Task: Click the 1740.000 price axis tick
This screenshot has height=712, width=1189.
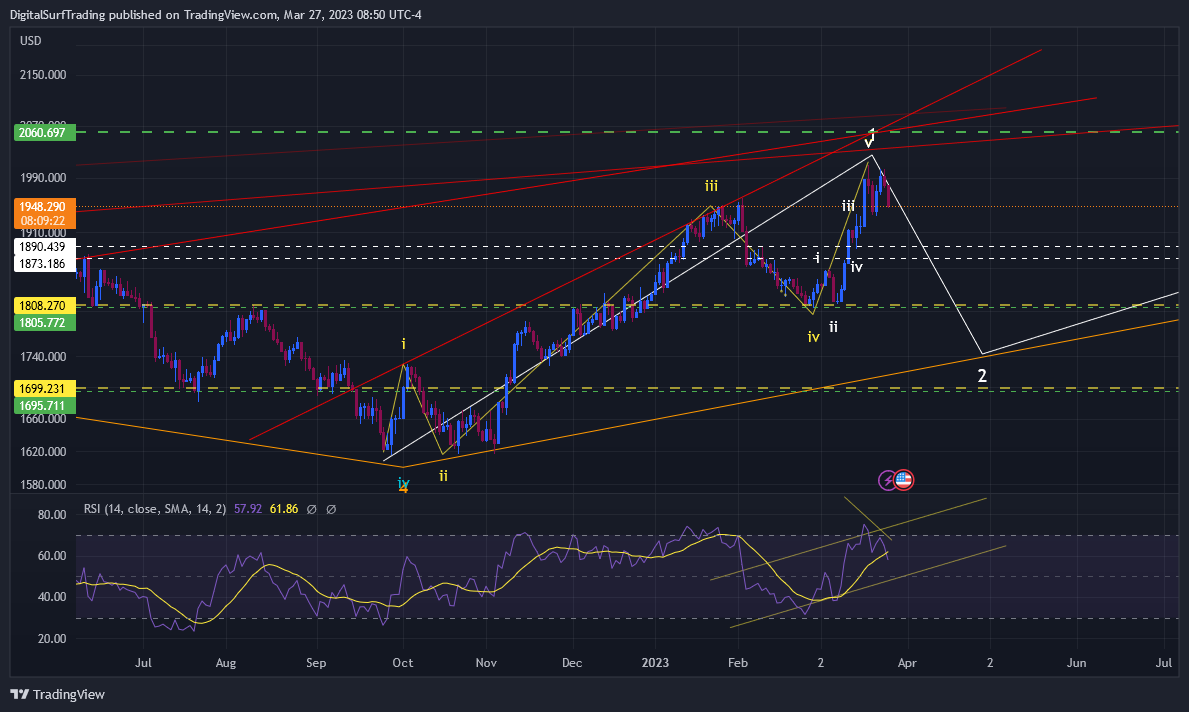Action: tap(43, 356)
